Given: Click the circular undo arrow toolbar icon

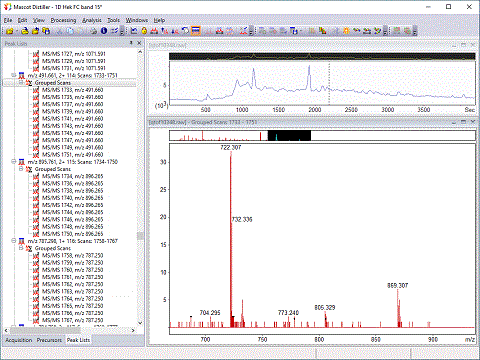Looking at the screenshot, I should 185,31.
